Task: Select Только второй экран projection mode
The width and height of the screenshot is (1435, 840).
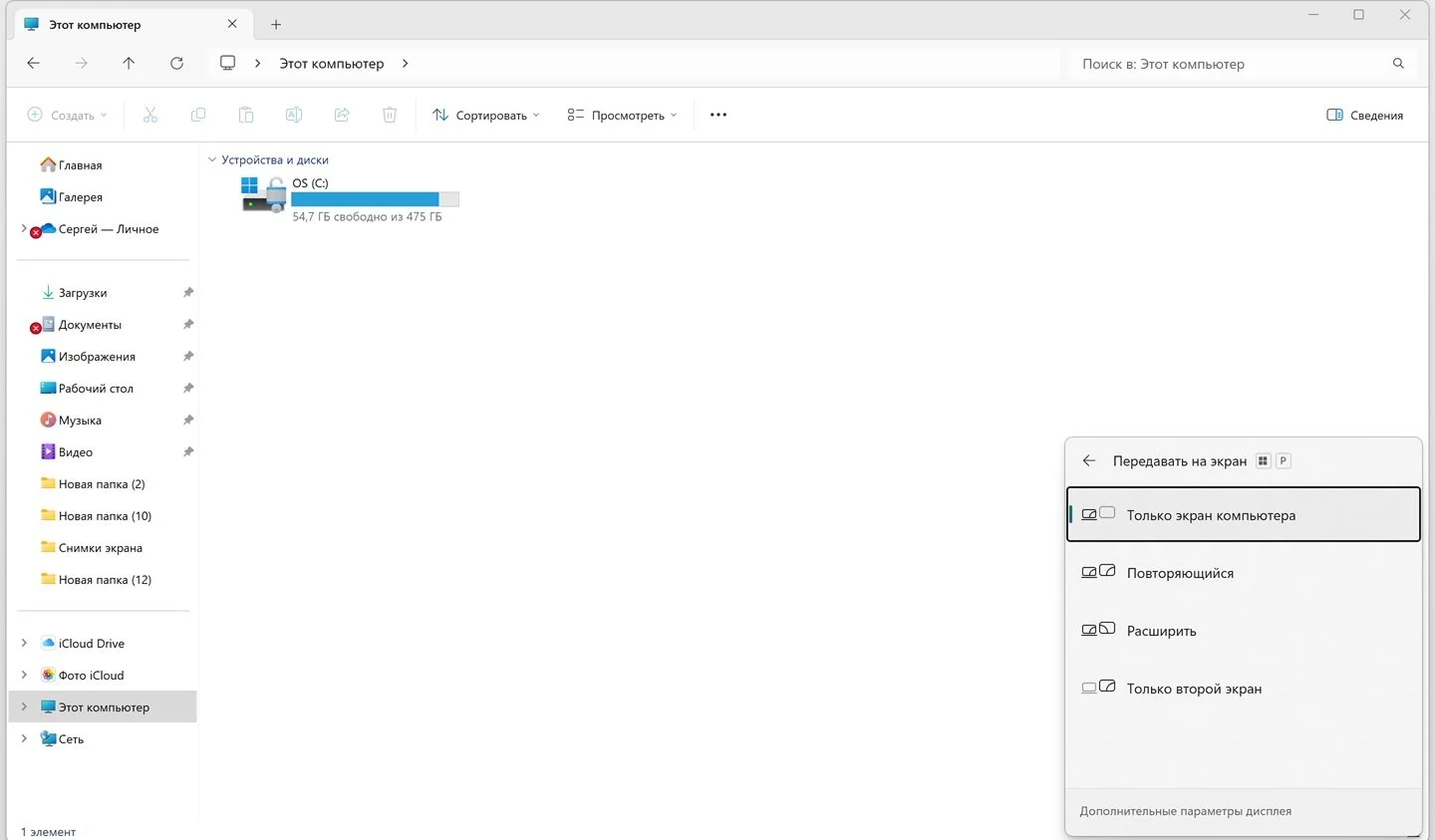Action: pyautogui.click(x=1243, y=689)
